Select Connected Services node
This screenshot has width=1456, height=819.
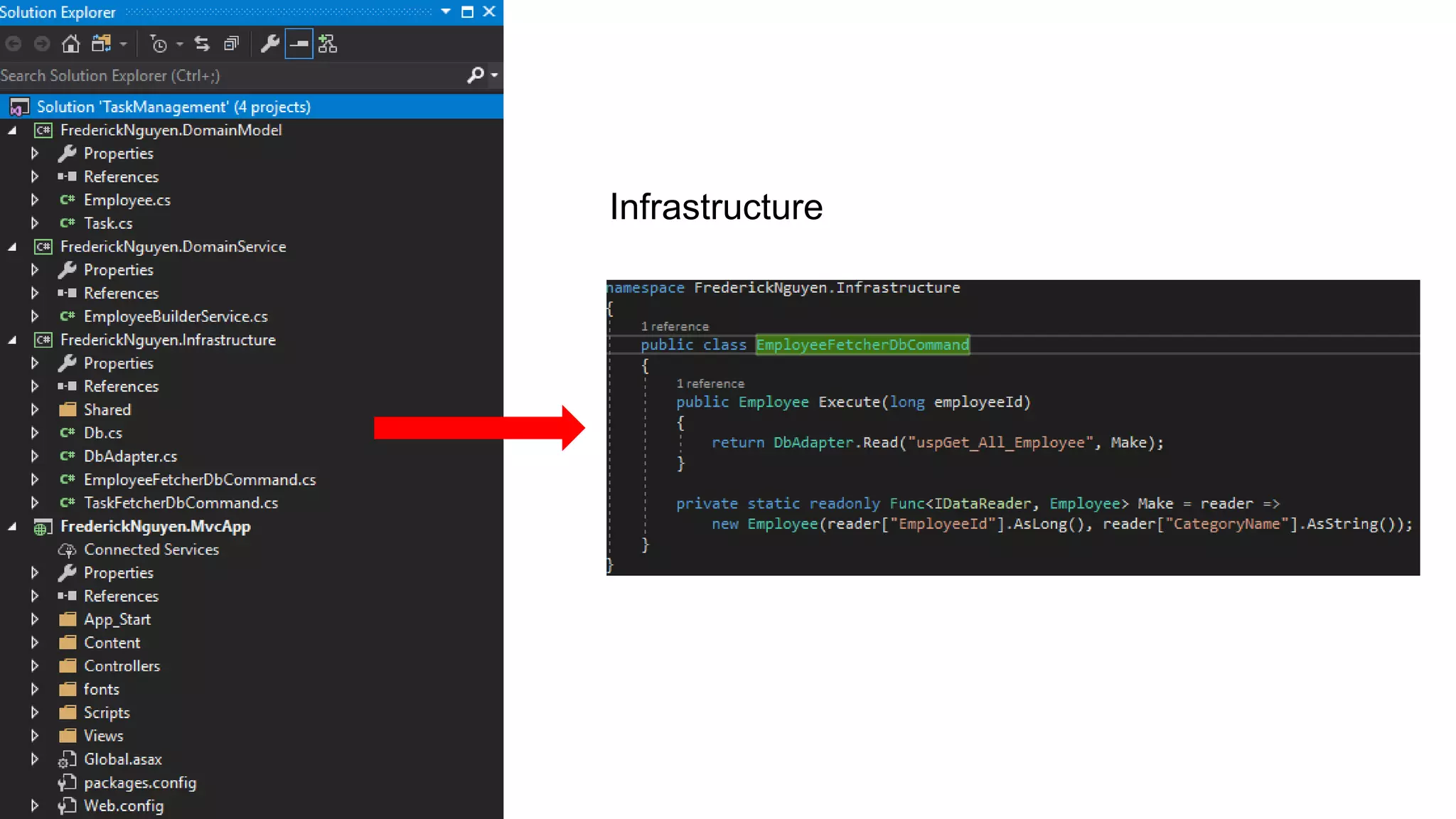pos(151,550)
